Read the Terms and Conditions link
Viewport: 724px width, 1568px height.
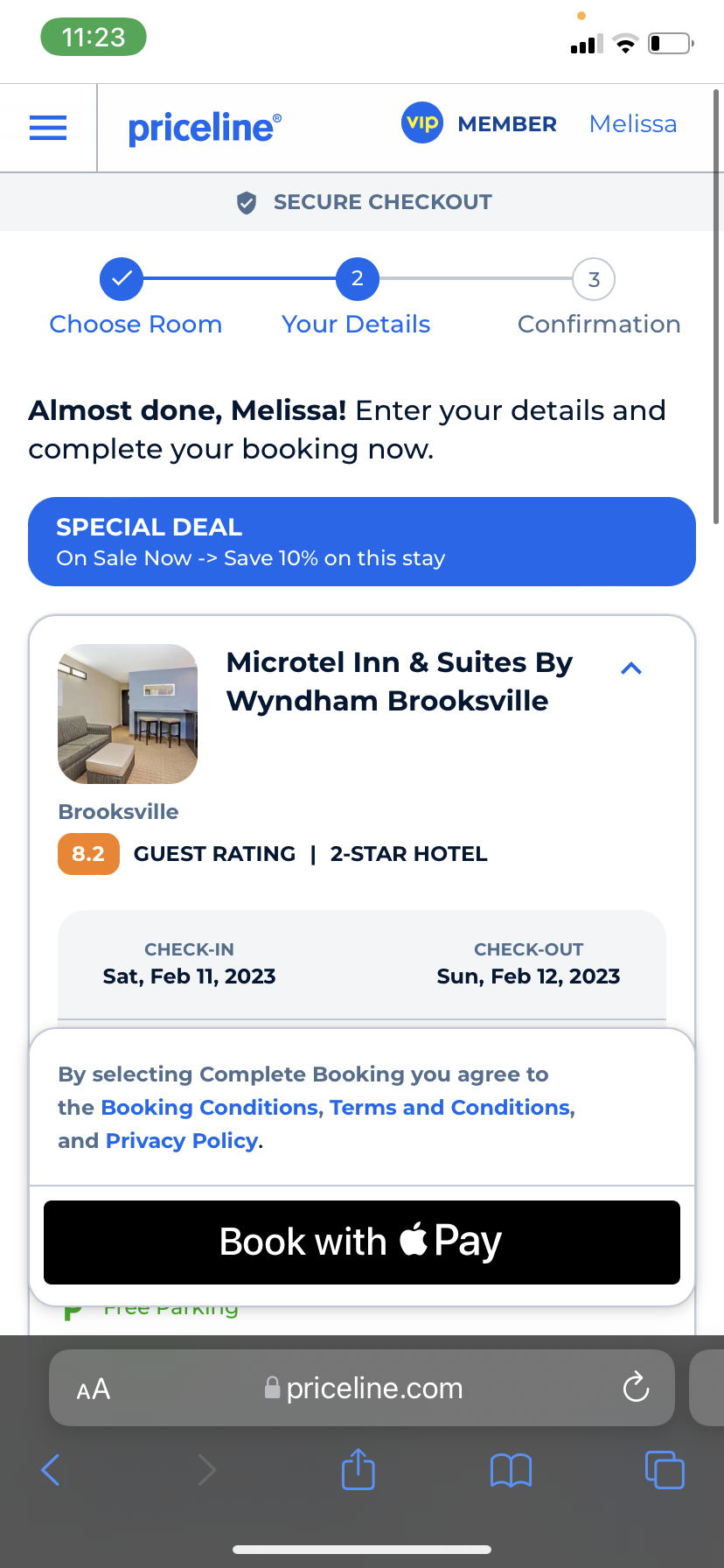coord(450,1108)
